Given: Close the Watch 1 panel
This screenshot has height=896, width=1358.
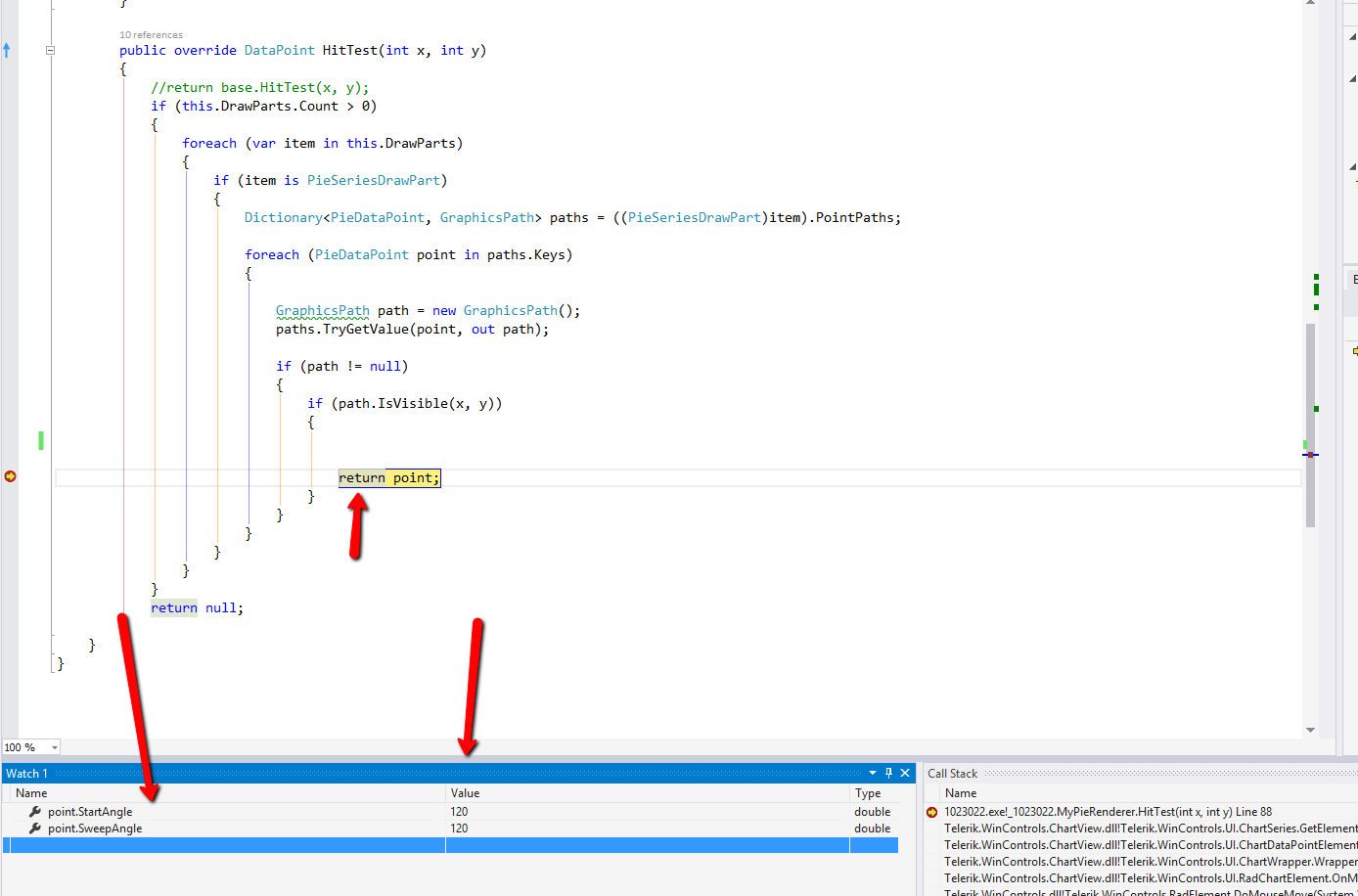Looking at the screenshot, I should (905, 773).
